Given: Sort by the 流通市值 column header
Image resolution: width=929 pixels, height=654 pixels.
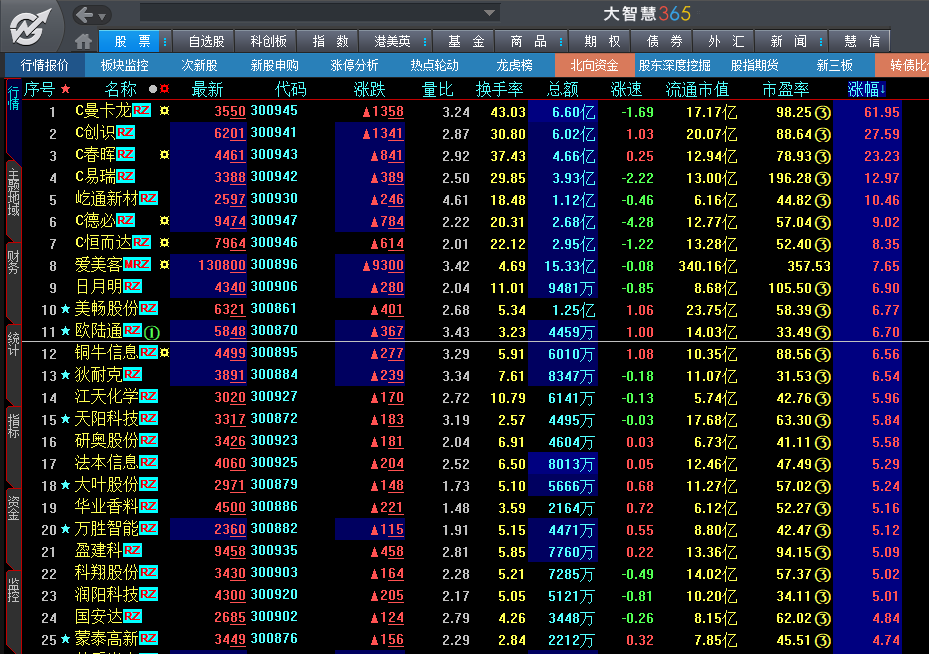Looking at the screenshot, I should pos(697,89).
